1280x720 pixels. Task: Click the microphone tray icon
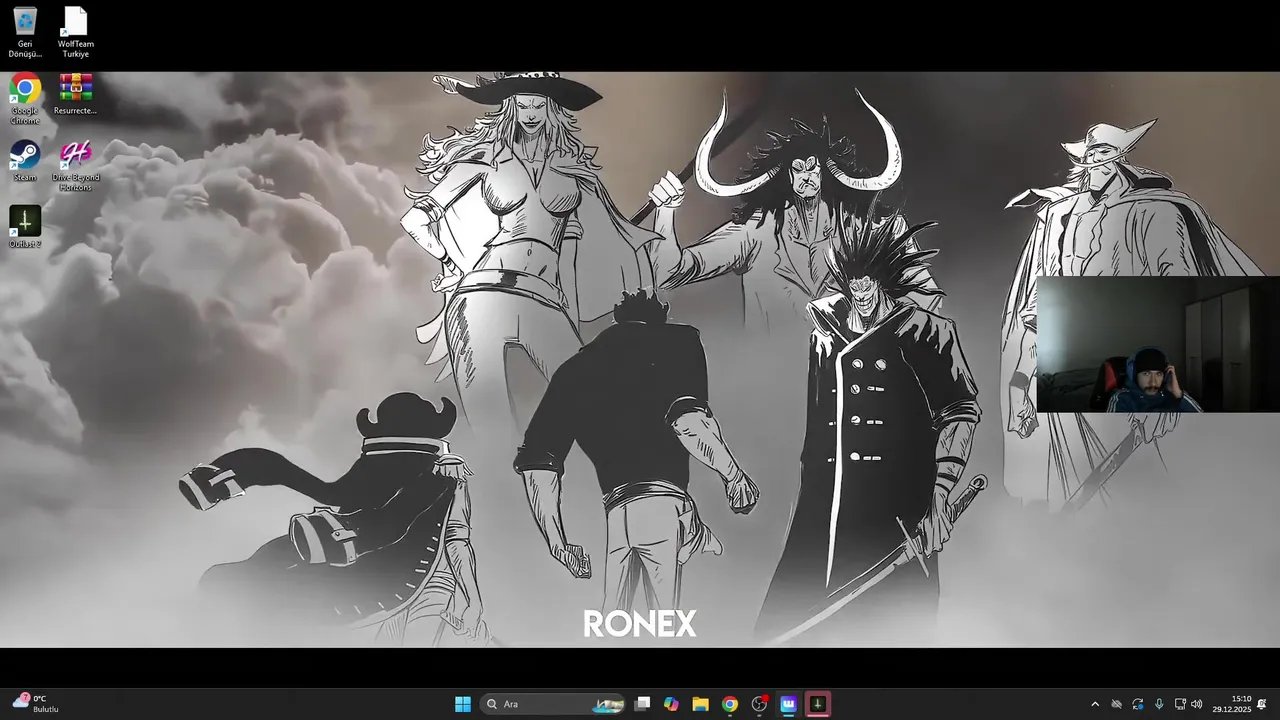(1159, 704)
